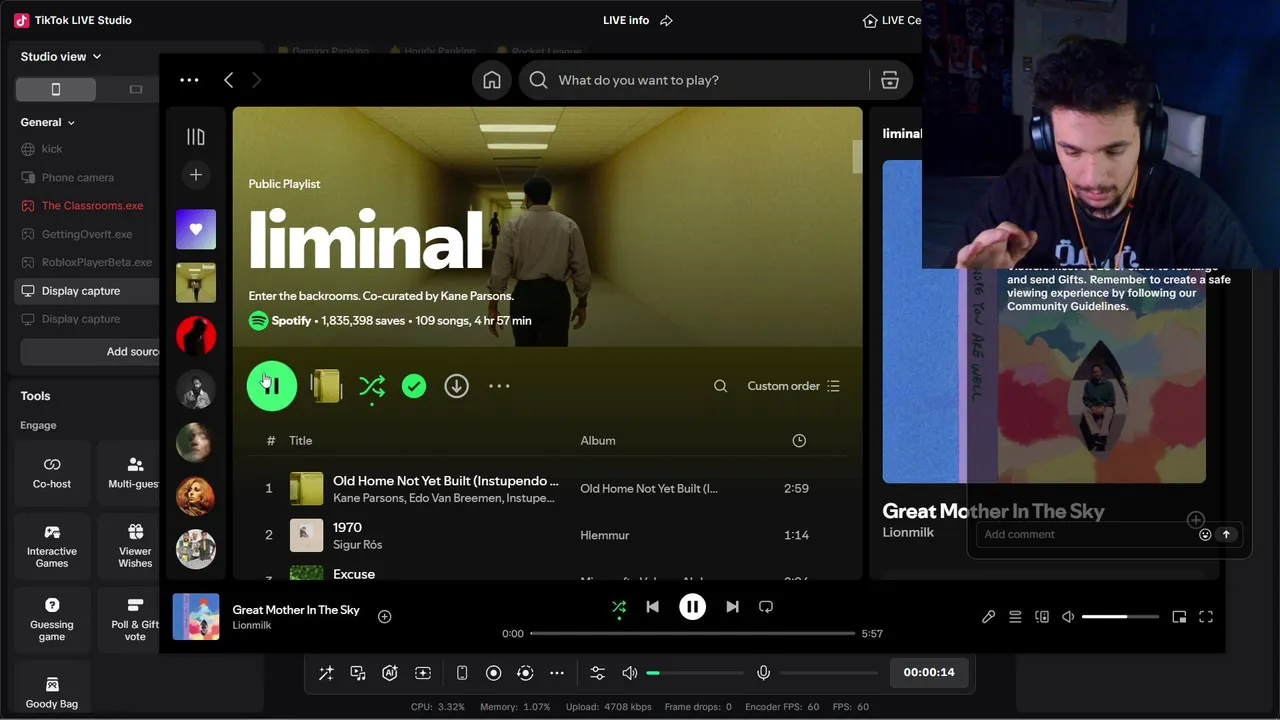Open audio mixer settings in TikTok toolbar
This screenshot has height=720, width=1280.
tap(597, 673)
